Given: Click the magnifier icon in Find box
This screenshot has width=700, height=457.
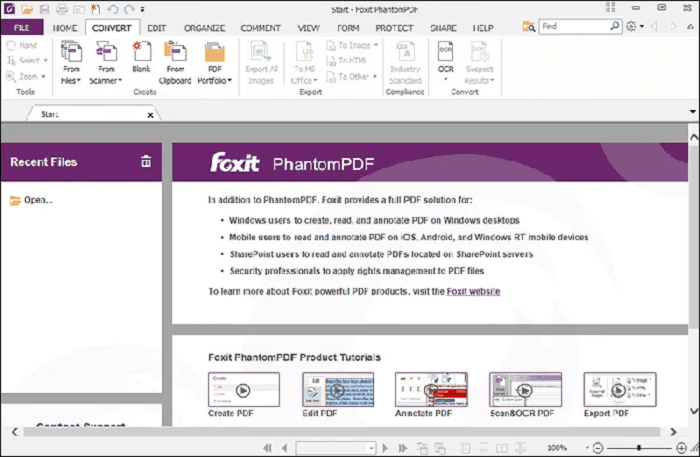Looking at the screenshot, I should [615, 26].
